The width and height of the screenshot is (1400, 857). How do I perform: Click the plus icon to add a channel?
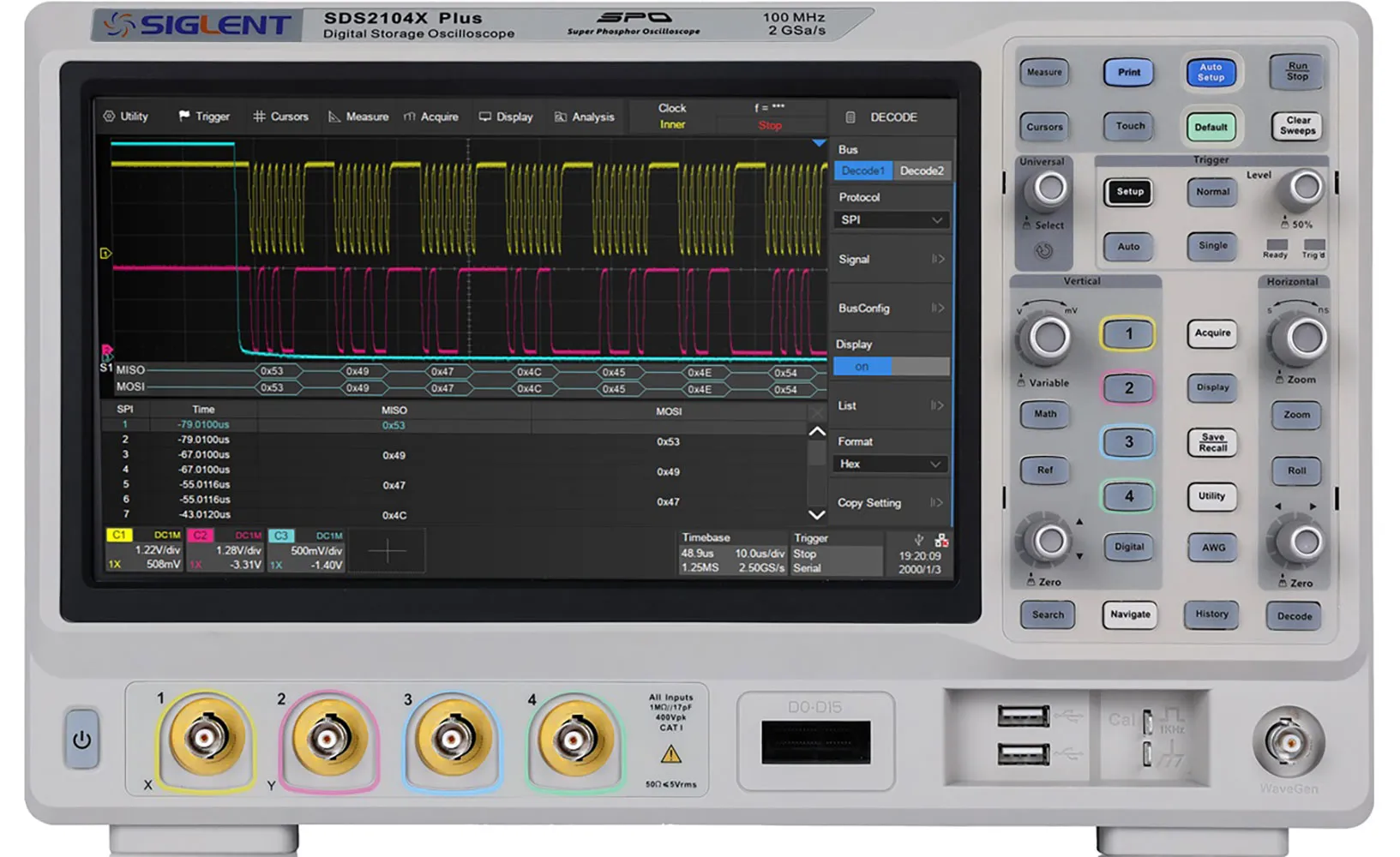pos(388,551)
